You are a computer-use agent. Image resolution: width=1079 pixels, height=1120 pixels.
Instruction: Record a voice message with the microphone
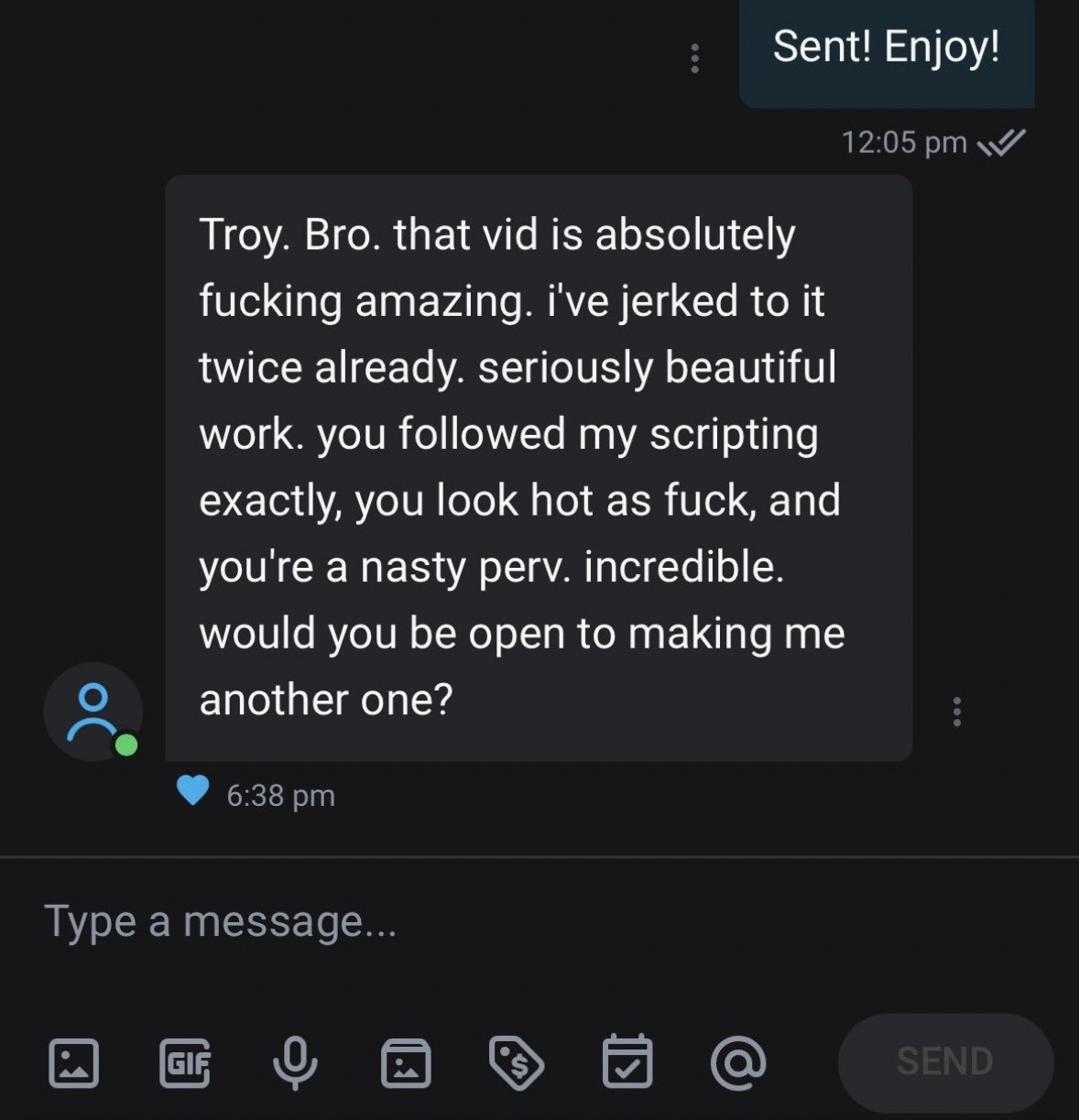[295, 1062]
